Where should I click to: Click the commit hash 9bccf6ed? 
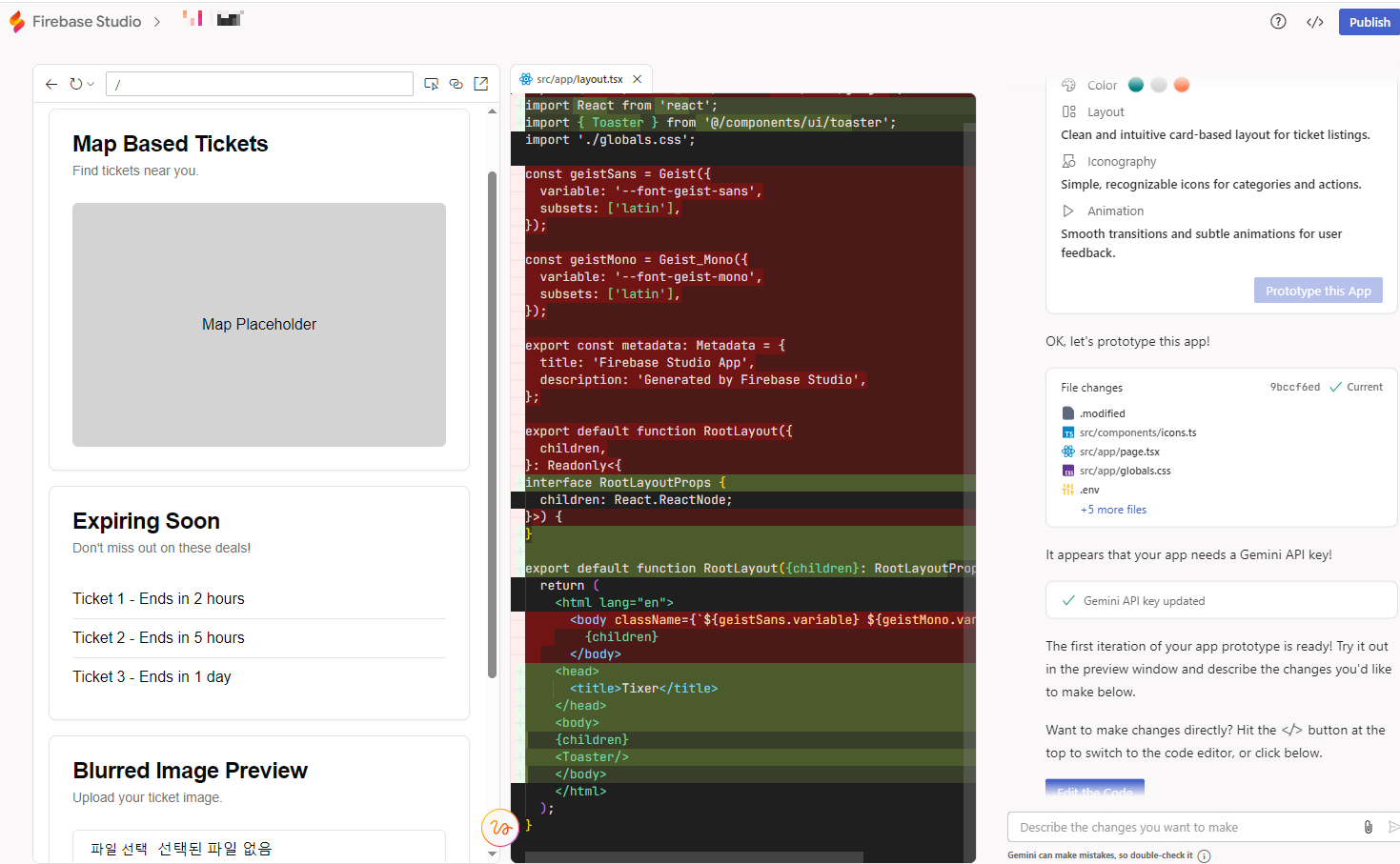click(1294, 387)
